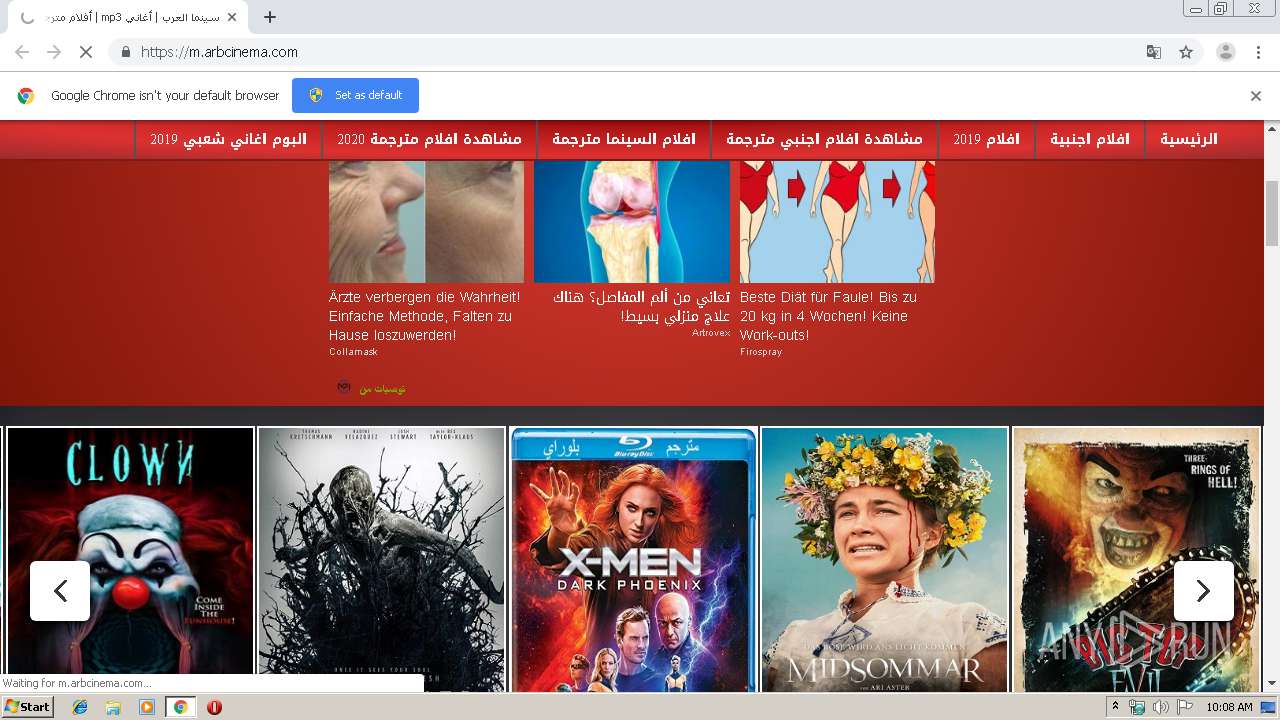View site security lock info
Screen dimensions: 1280x720
tap(125, 52)
